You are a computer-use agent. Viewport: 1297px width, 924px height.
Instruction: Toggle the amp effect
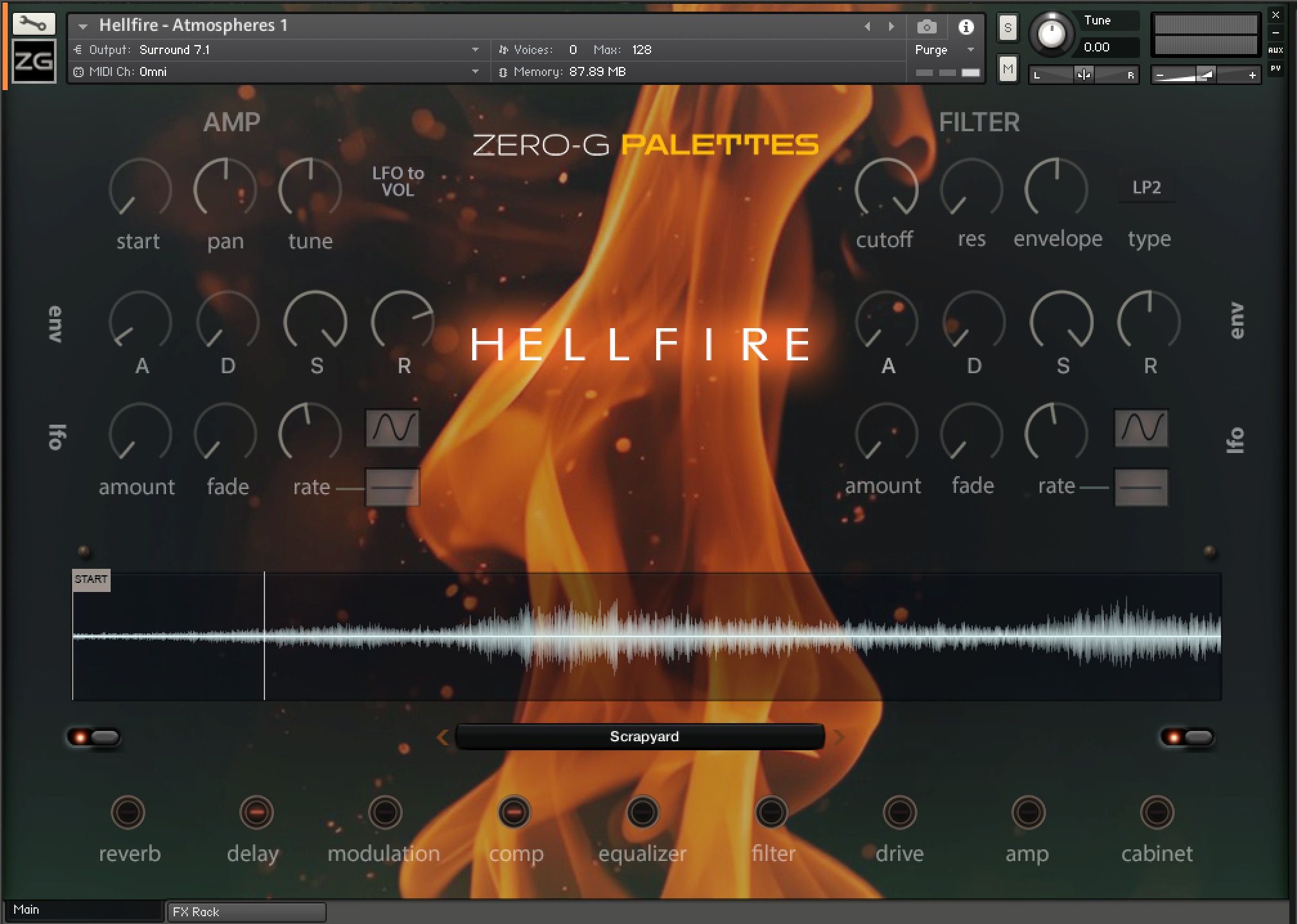coord(1028,813)
